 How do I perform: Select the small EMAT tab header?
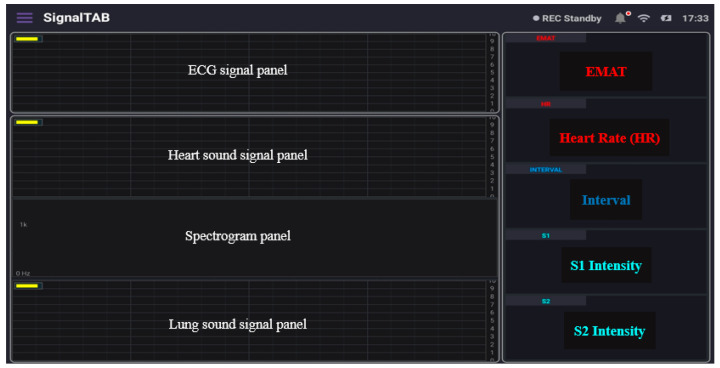point(546,38)
